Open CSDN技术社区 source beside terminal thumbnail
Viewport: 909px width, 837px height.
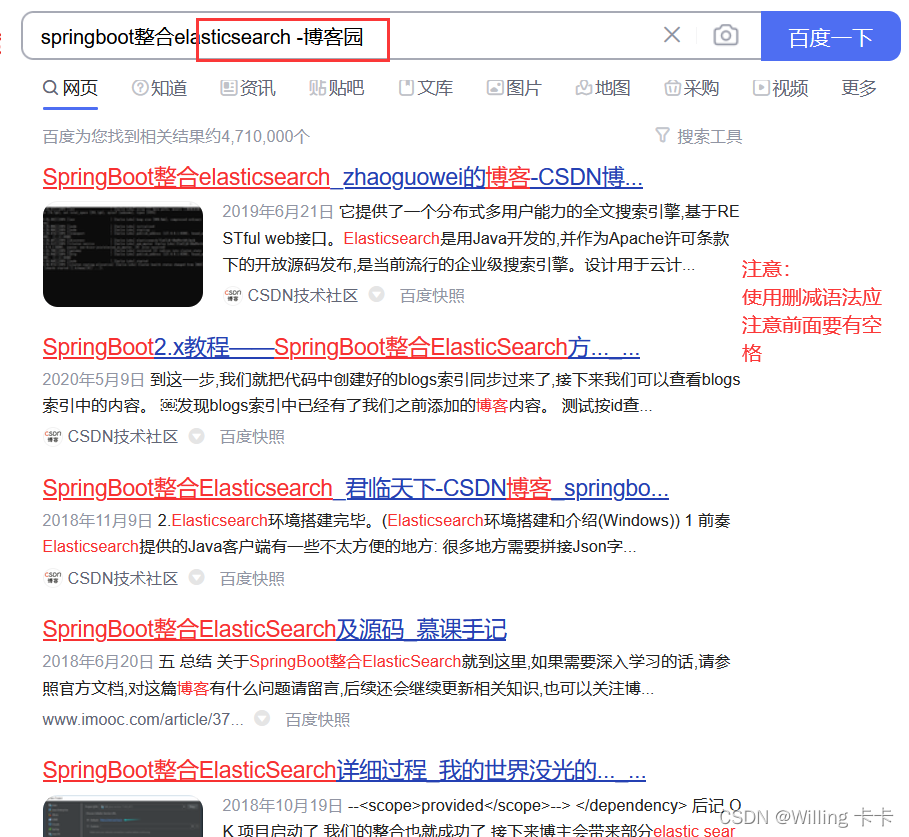tap(303, 296)
